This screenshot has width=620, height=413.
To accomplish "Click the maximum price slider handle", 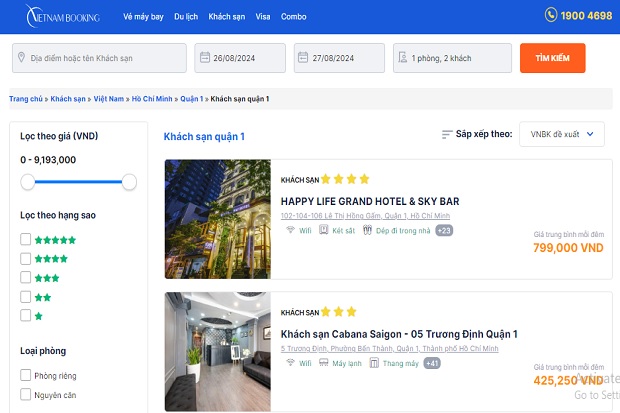I will coord(129,182).
